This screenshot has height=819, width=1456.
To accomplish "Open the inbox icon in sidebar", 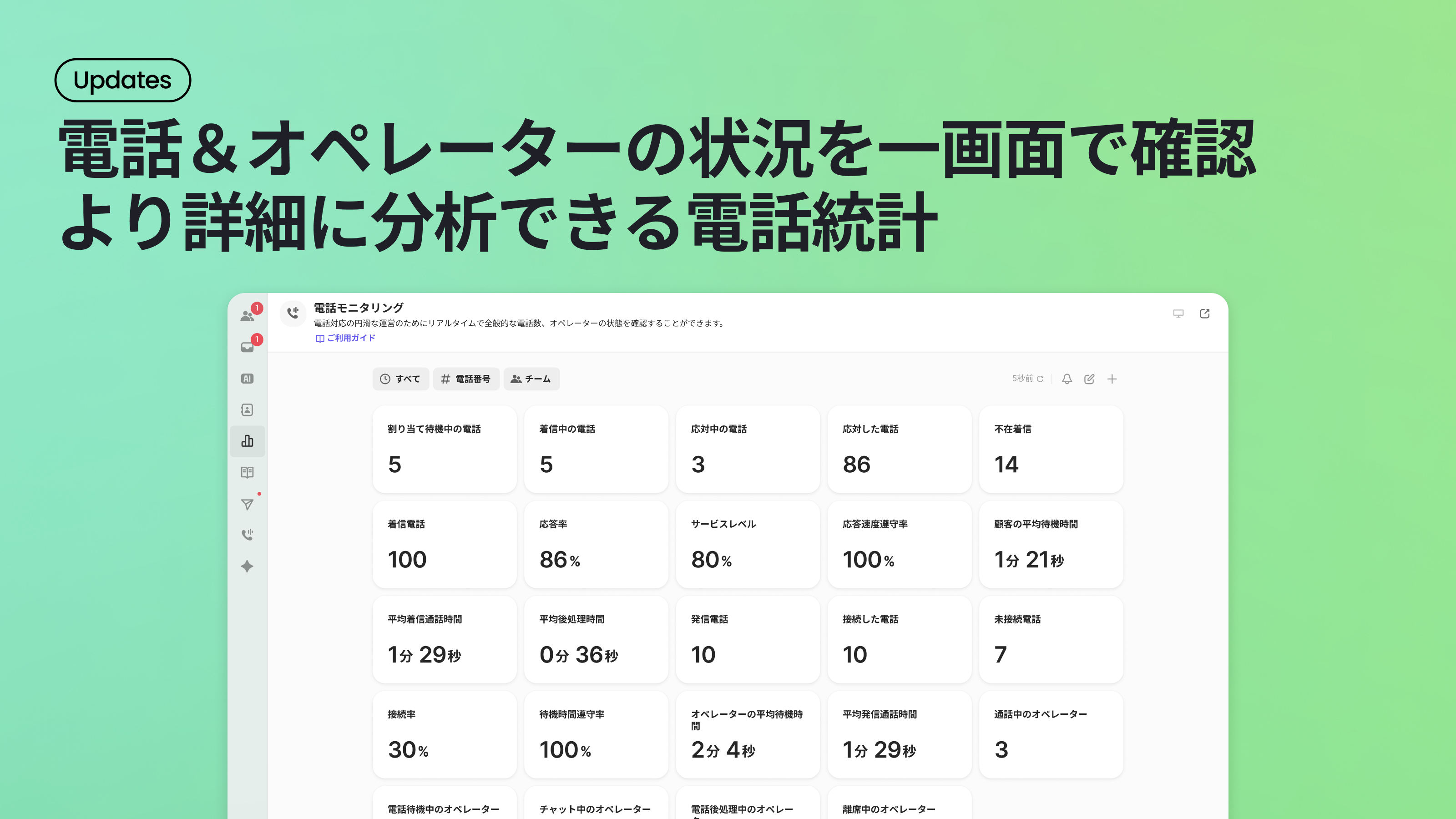I will coord(247,347).
